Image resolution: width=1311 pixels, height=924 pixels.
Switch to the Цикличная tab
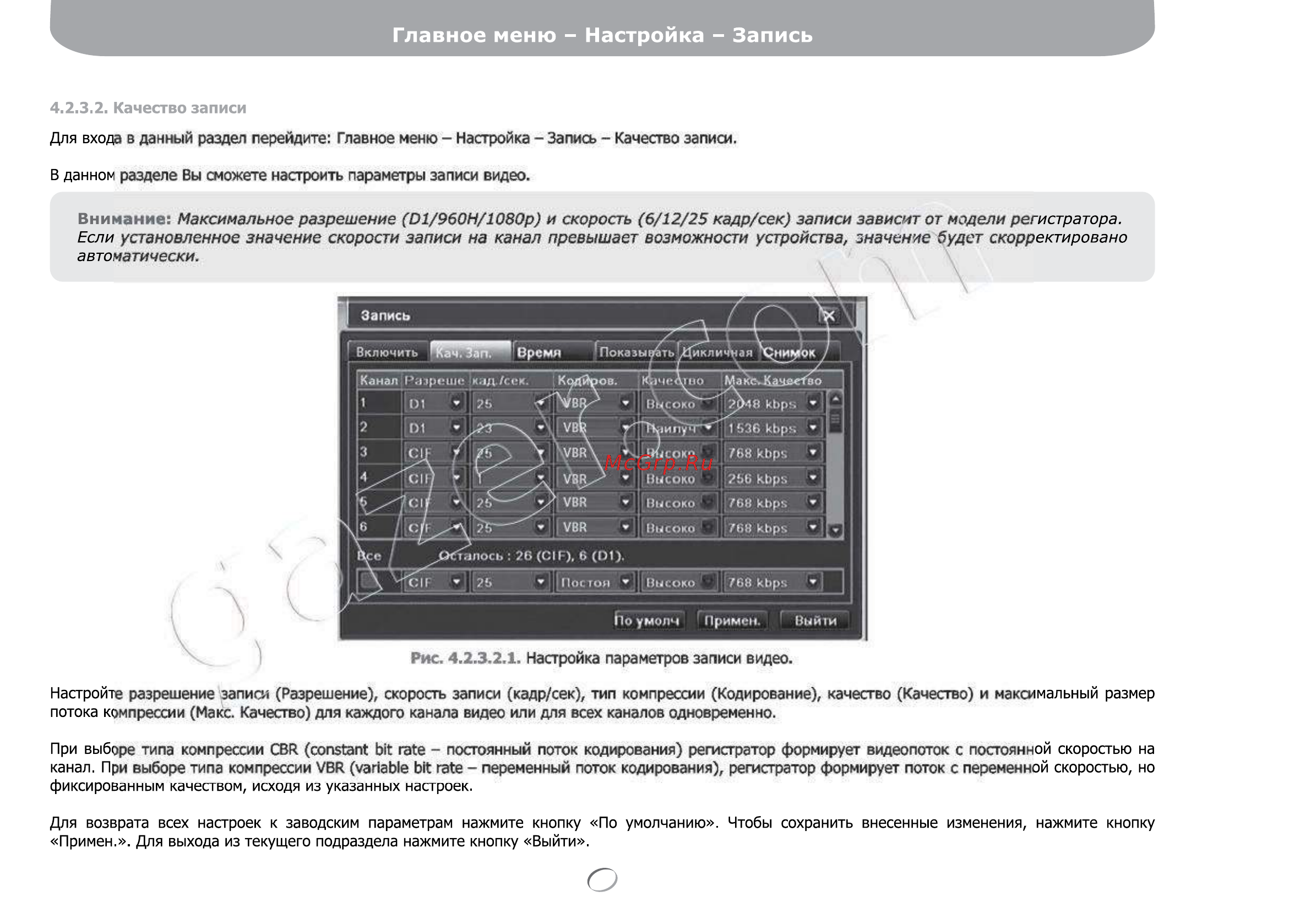(x=718, y=352)
